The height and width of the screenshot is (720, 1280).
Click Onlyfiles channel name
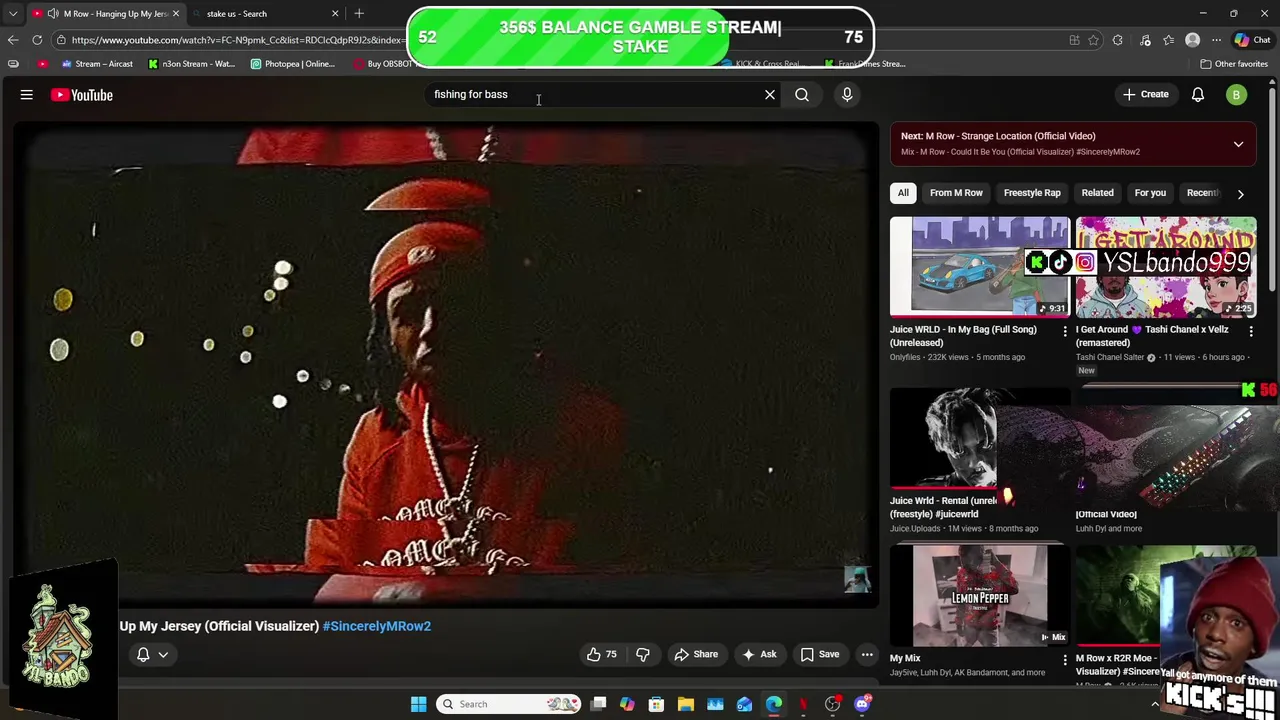(x=905, y=357)
